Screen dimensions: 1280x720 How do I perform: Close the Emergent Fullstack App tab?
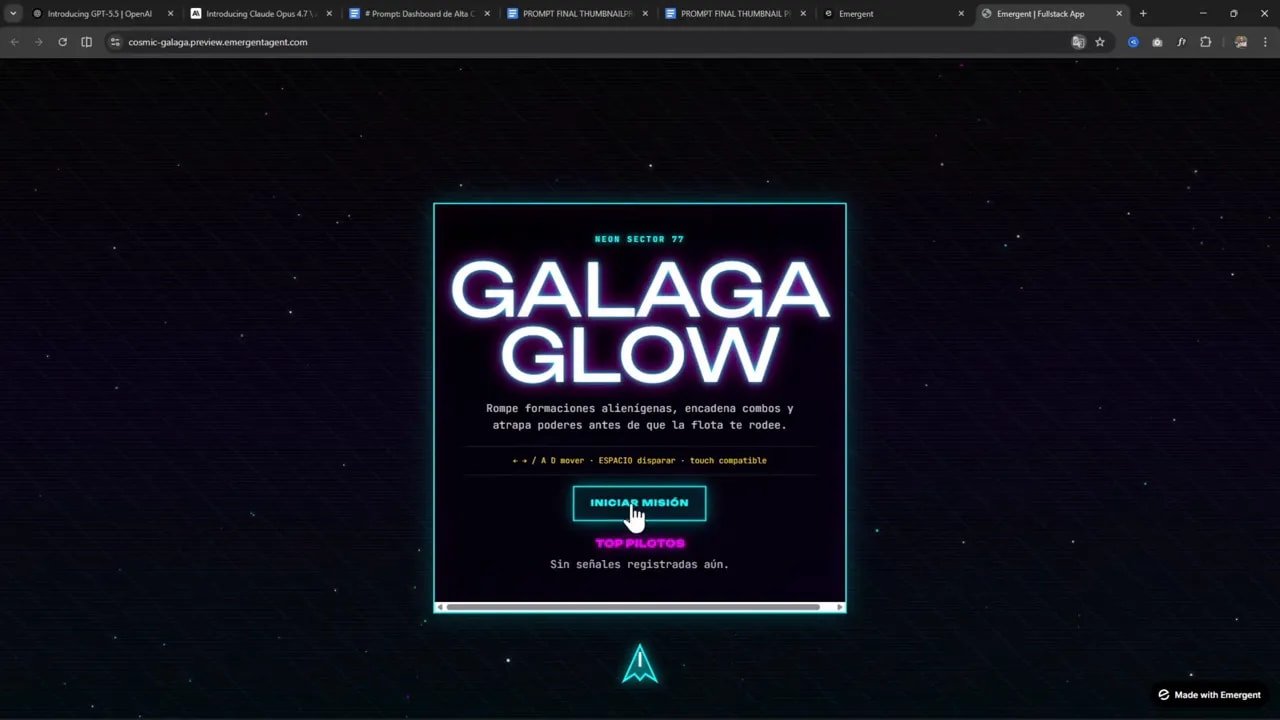(x=1119, y=14)
